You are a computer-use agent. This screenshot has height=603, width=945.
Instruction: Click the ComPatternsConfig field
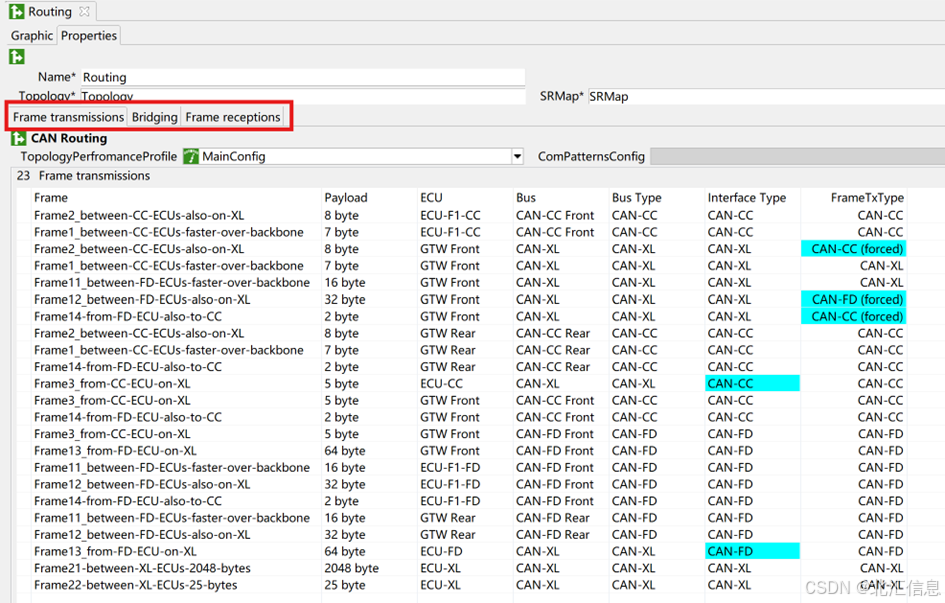point(797,157)
